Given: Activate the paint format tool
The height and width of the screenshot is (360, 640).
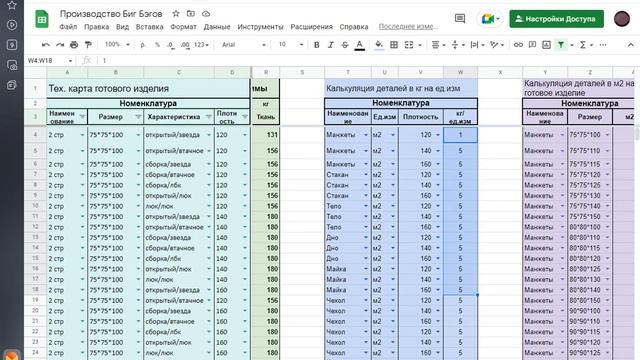Looking at the screenshot, I should [x=88, y=44].
